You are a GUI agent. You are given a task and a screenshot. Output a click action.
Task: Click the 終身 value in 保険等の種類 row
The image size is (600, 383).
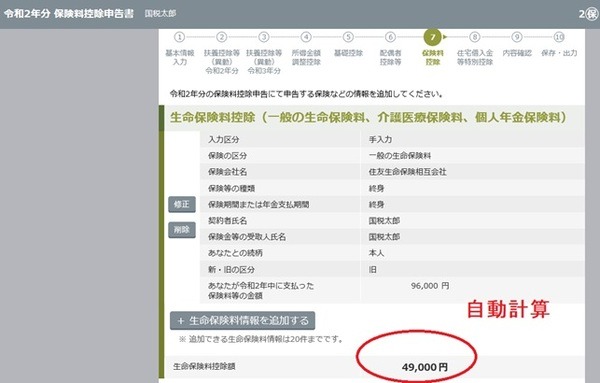[377, 188]
